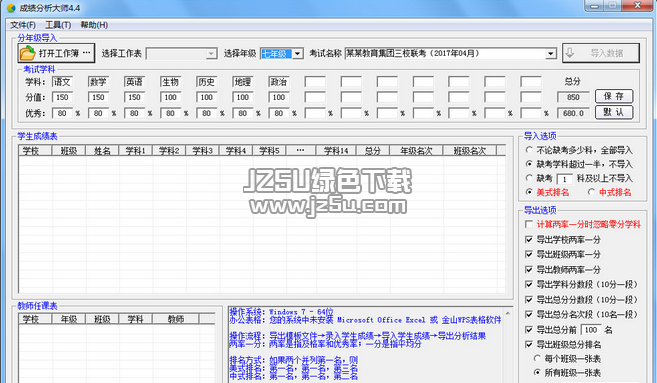Click the import data down-arrow icon
The image size is (657, 383).
point(570,53)
